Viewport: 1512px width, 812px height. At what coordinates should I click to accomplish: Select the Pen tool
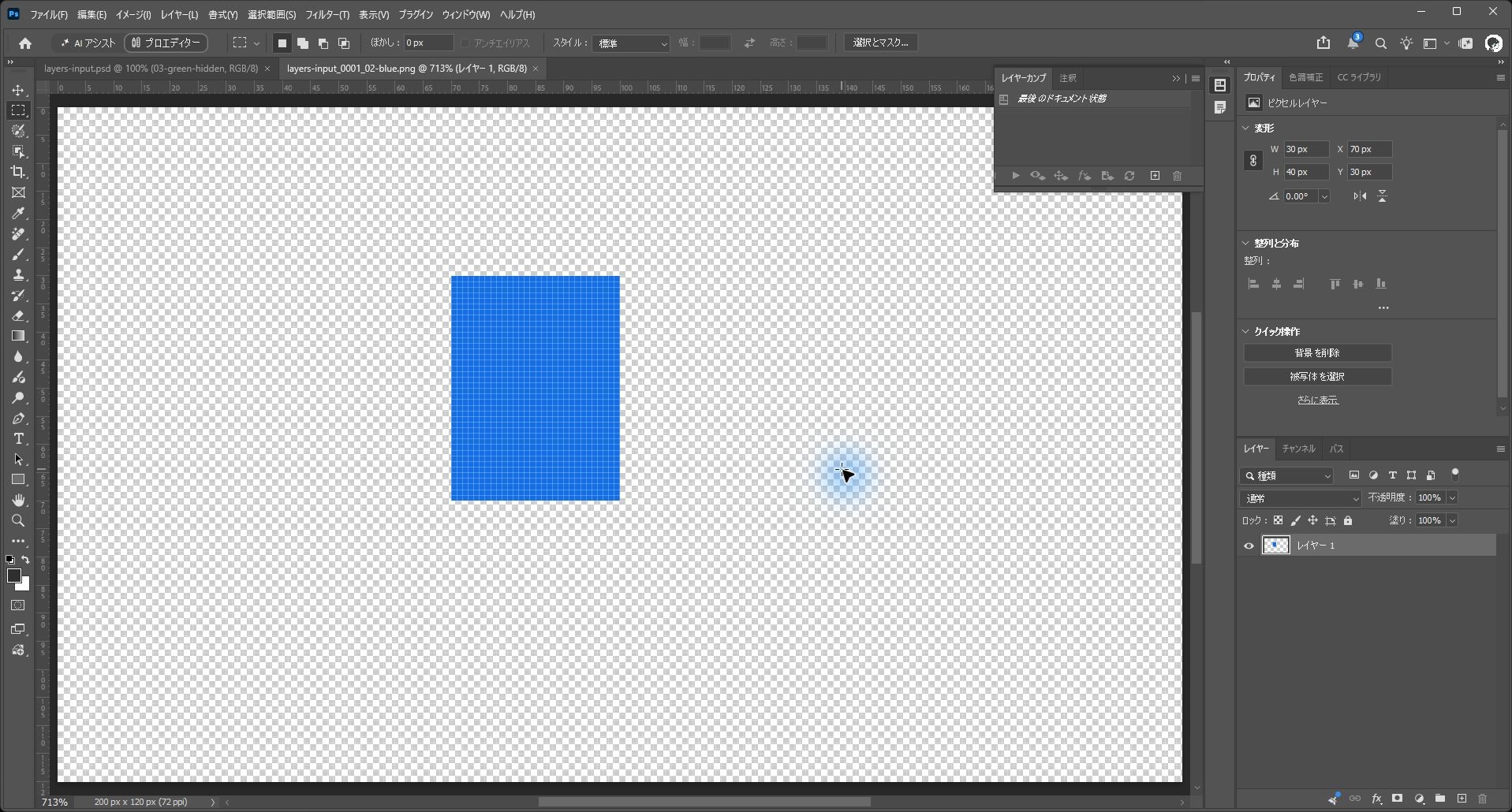pyautogui.click(x=18, y=418)
